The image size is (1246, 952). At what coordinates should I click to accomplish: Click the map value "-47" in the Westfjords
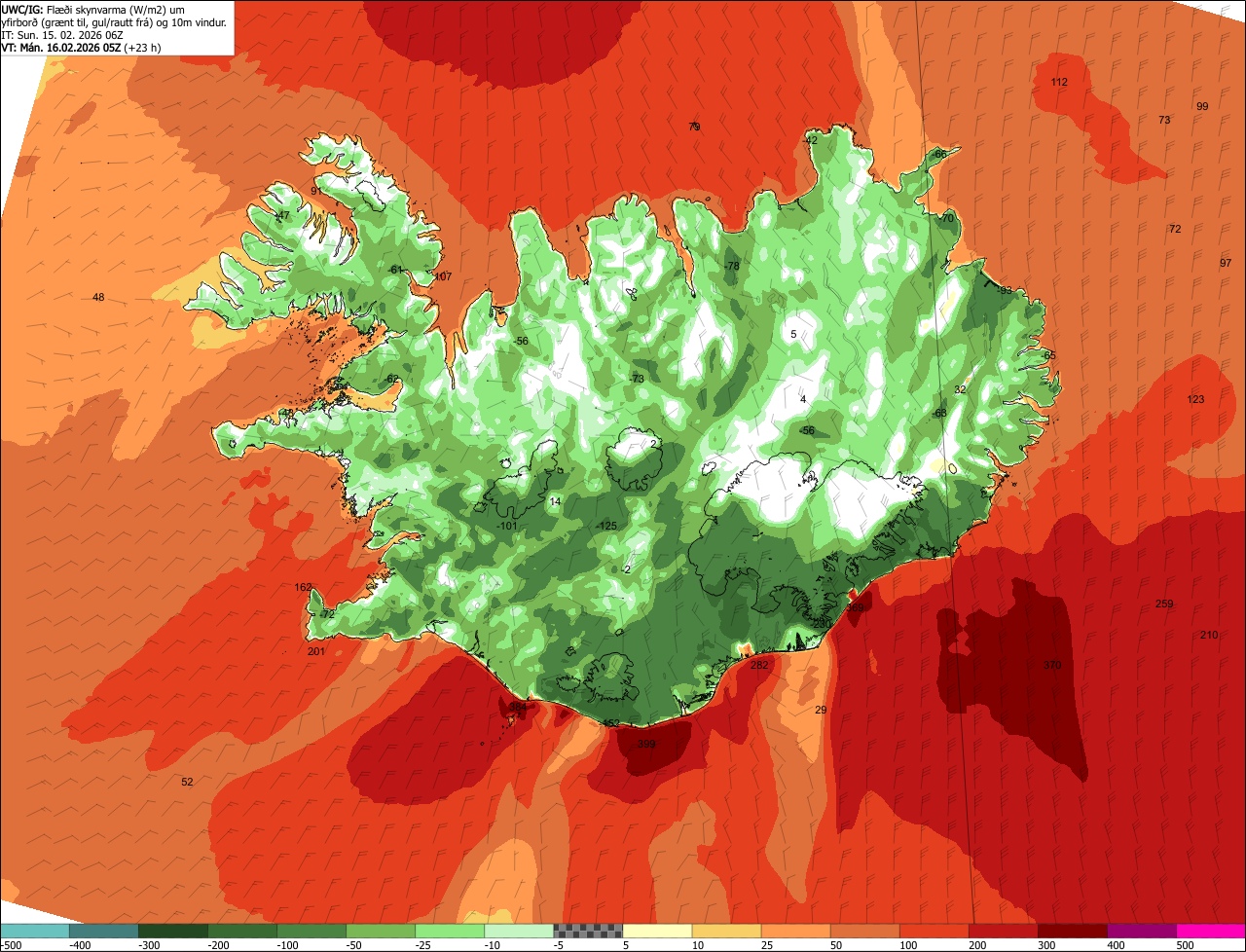[281, 215]
